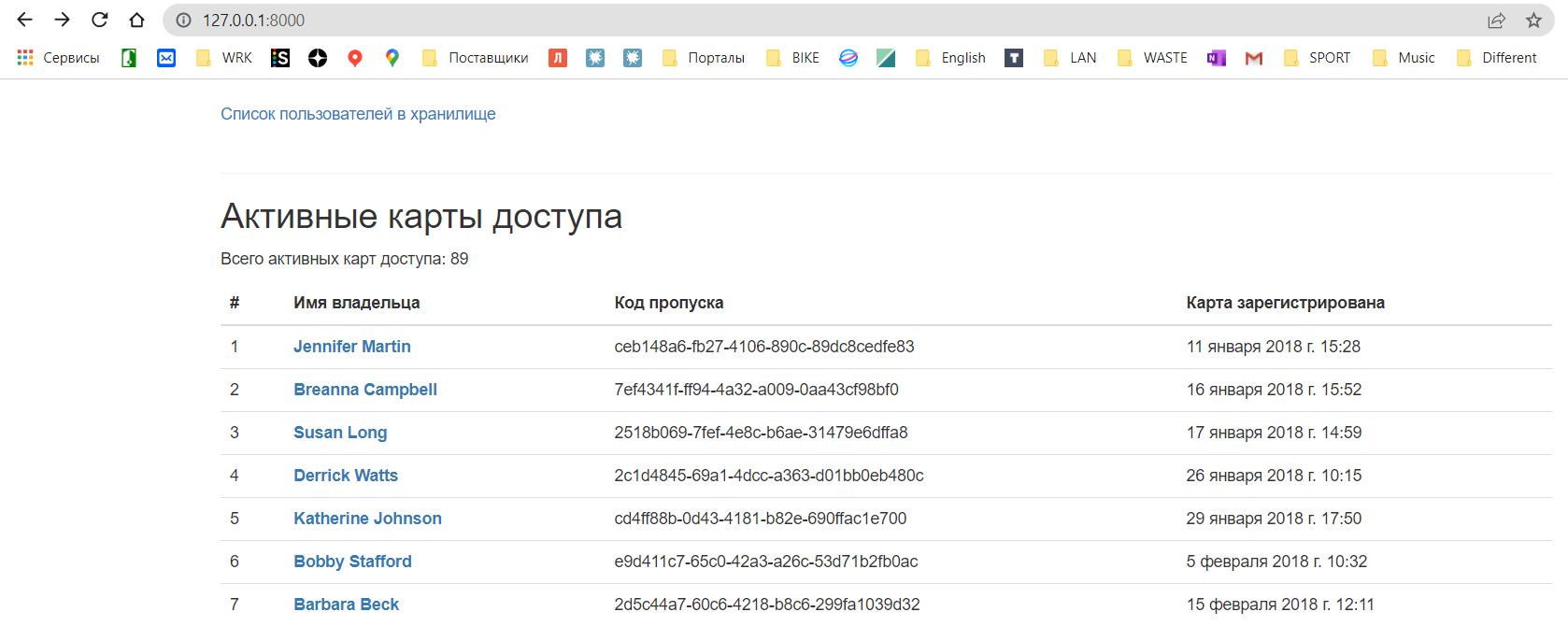Open Список пользователей в хранилище link

[x=358, y=114]
